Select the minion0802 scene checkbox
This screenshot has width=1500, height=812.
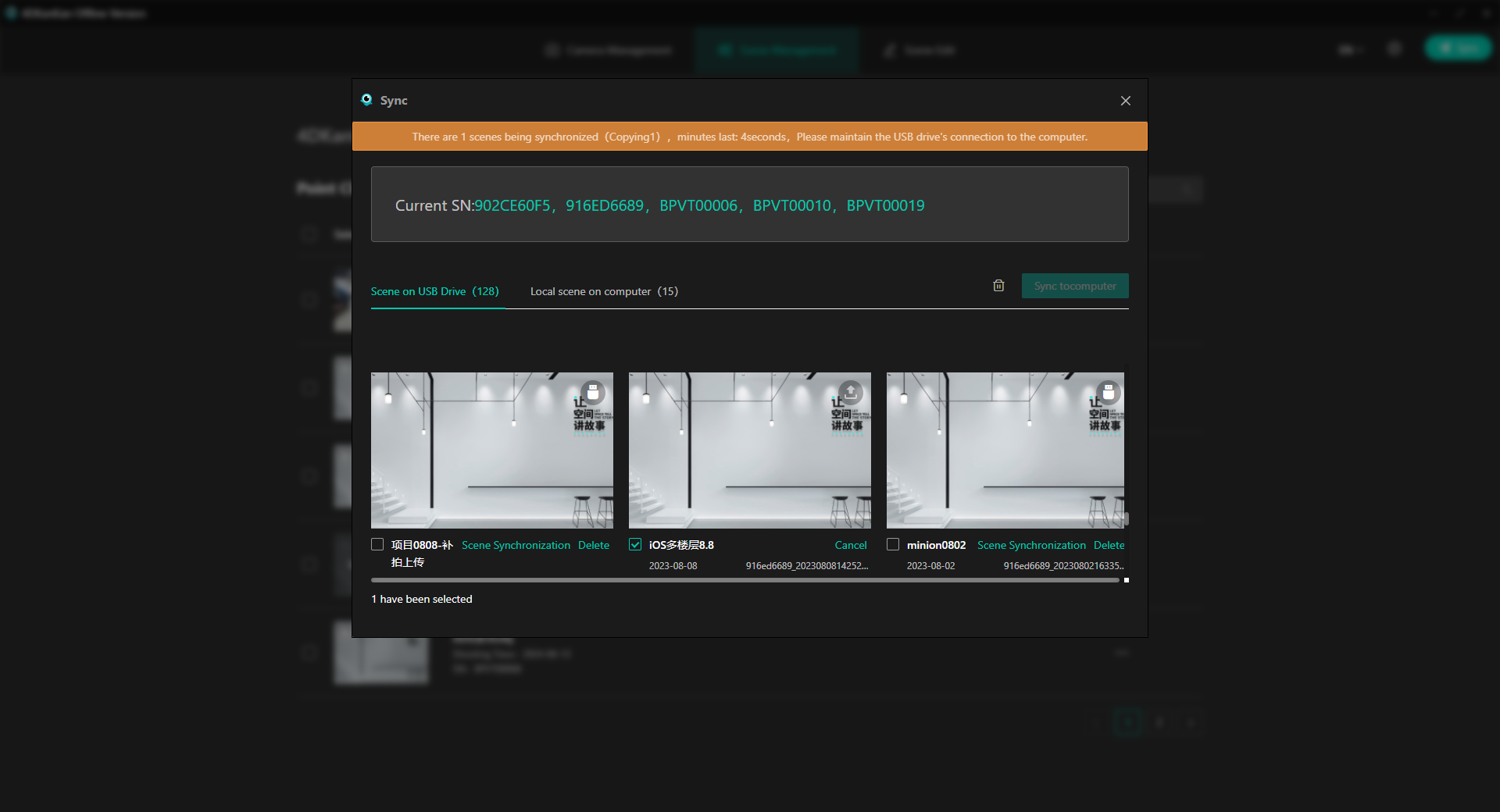click(x=893, y=545)
